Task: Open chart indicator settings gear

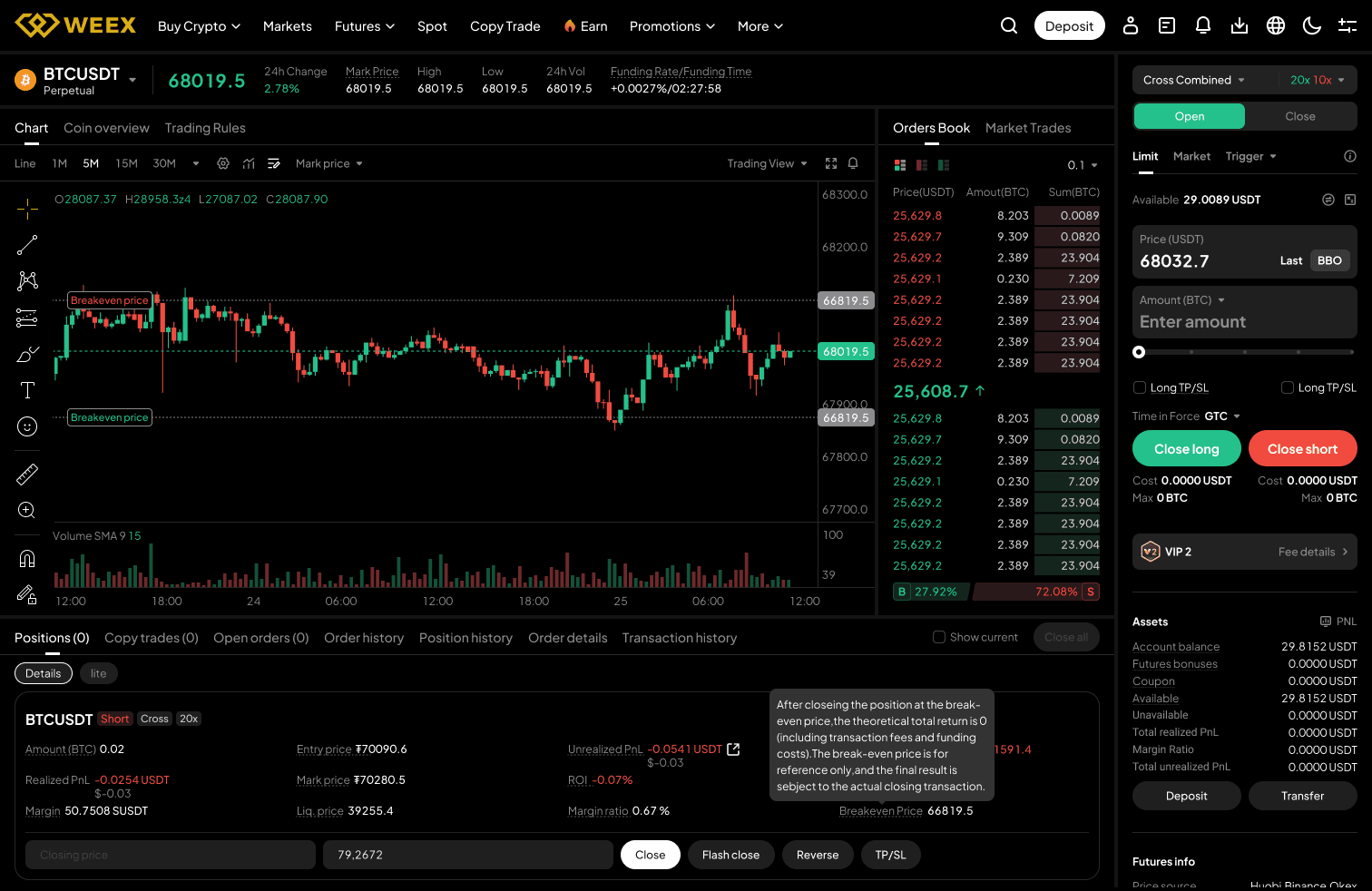Action: [223, 164]
